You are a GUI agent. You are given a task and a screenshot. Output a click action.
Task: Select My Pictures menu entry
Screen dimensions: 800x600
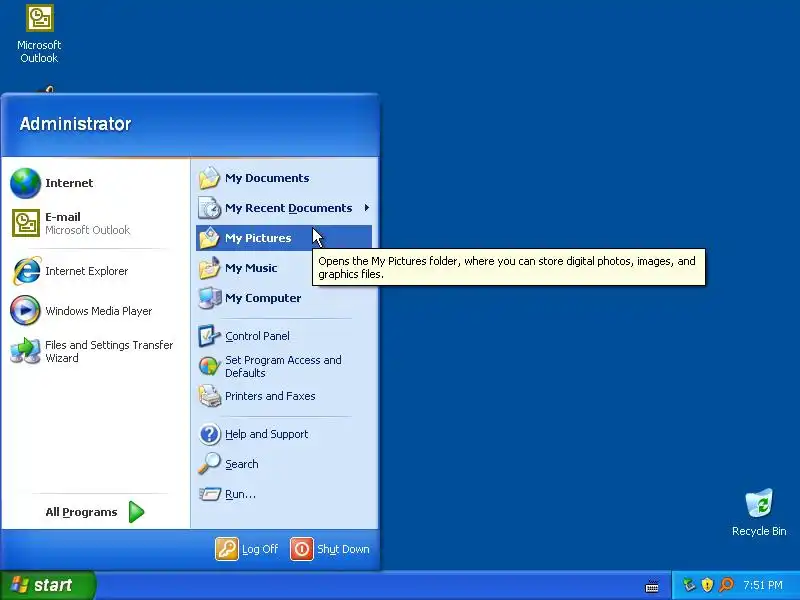tap(284, 238)
